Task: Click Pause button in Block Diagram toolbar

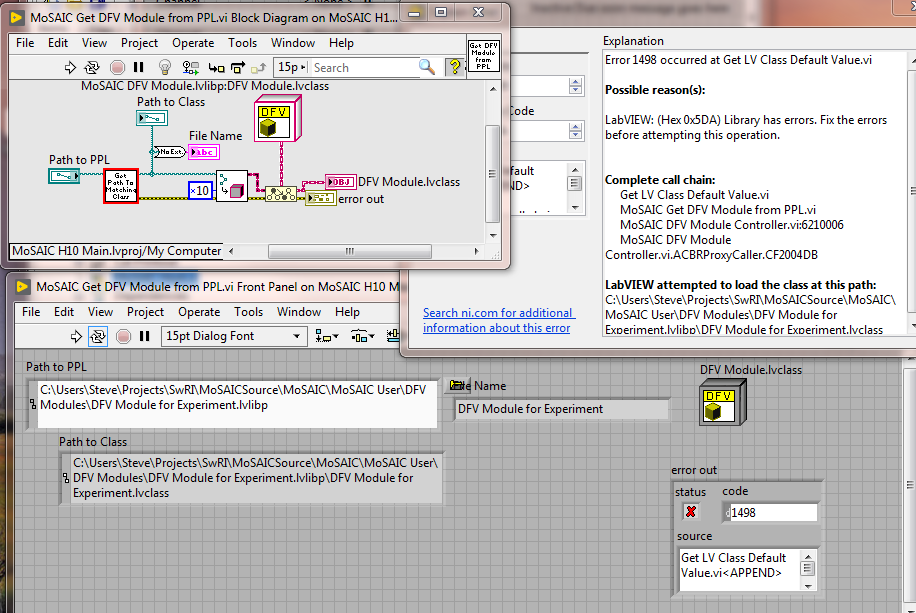Action: pyautogui.click(x=138, y=68)
